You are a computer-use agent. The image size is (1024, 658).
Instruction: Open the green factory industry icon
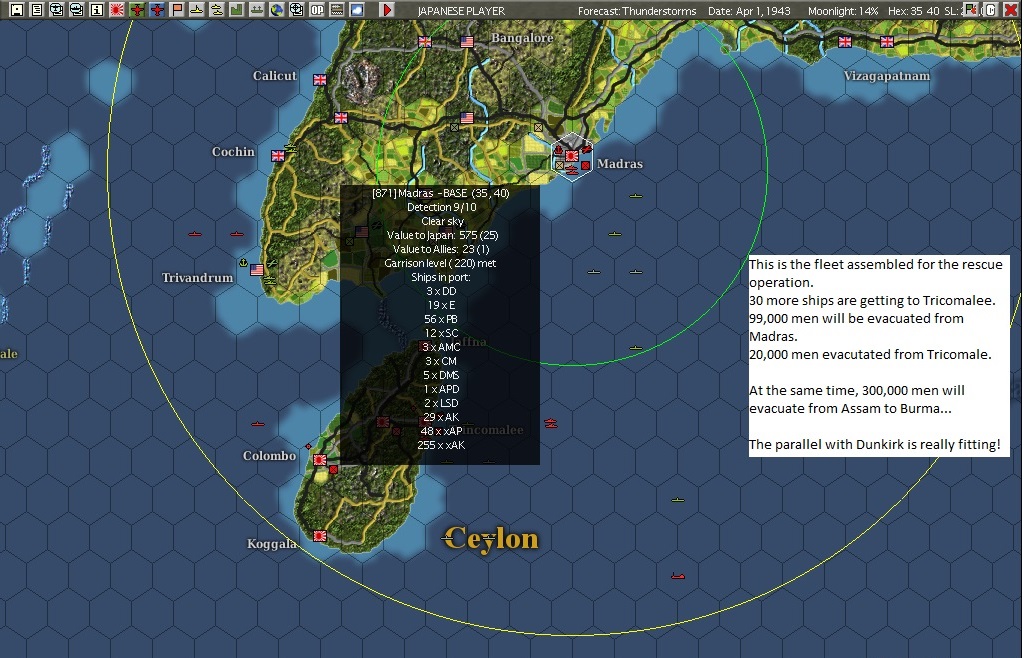point(237,10)
